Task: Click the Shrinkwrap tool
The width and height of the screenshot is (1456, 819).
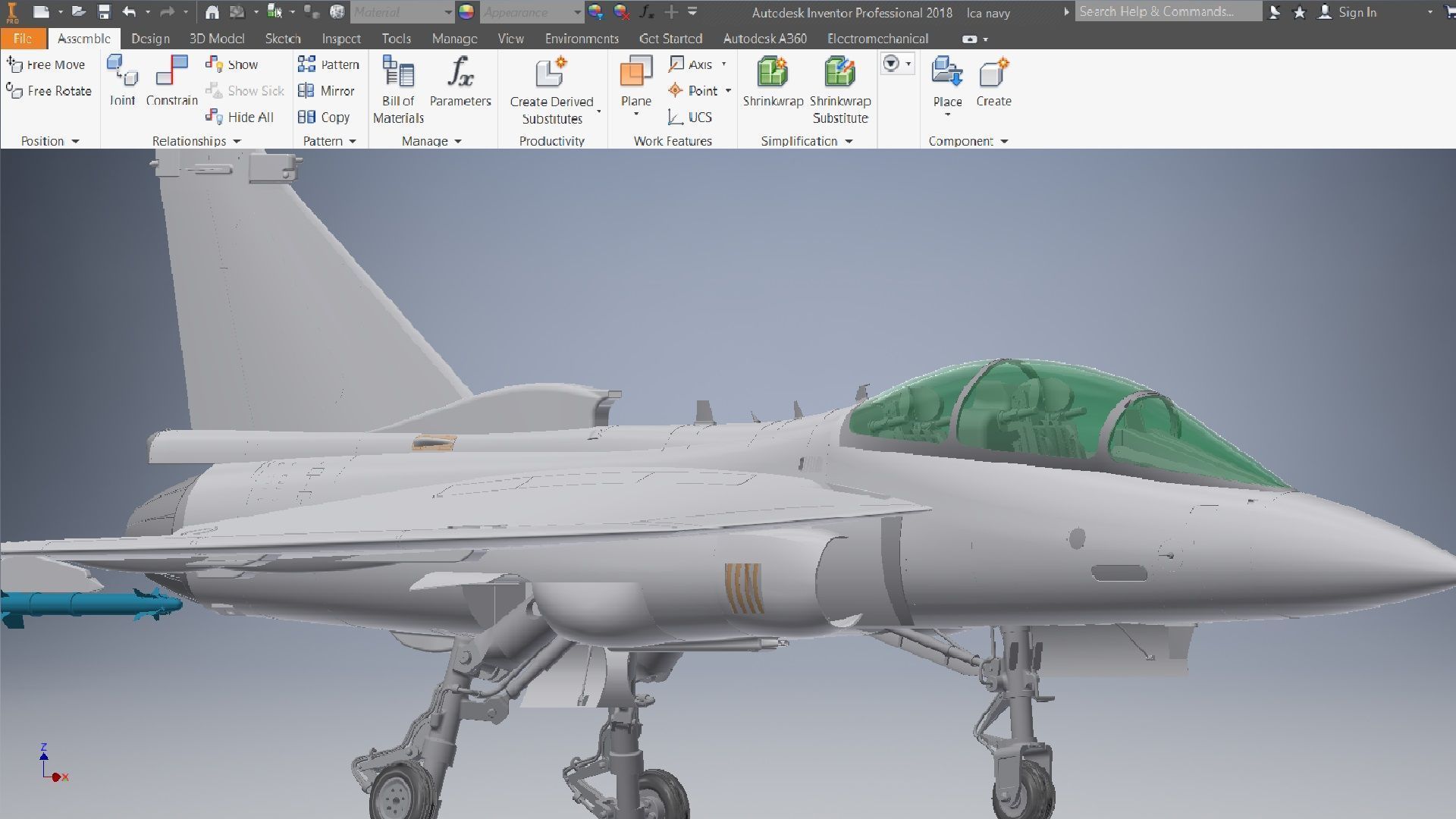Action: pos(773,80)
